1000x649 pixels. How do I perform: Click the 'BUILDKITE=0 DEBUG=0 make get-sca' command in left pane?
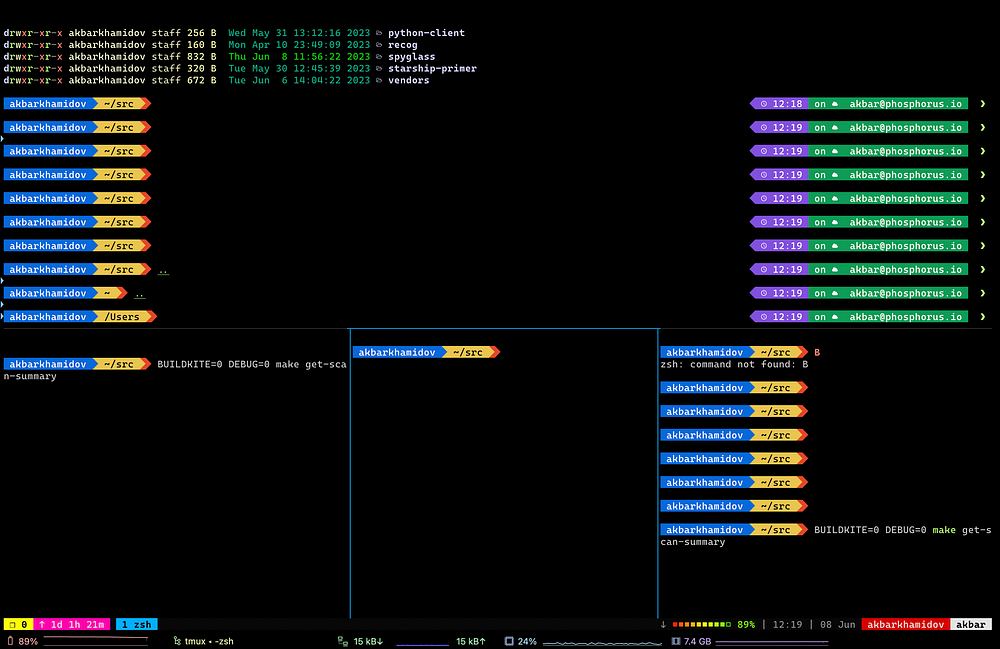coord(252,365)
